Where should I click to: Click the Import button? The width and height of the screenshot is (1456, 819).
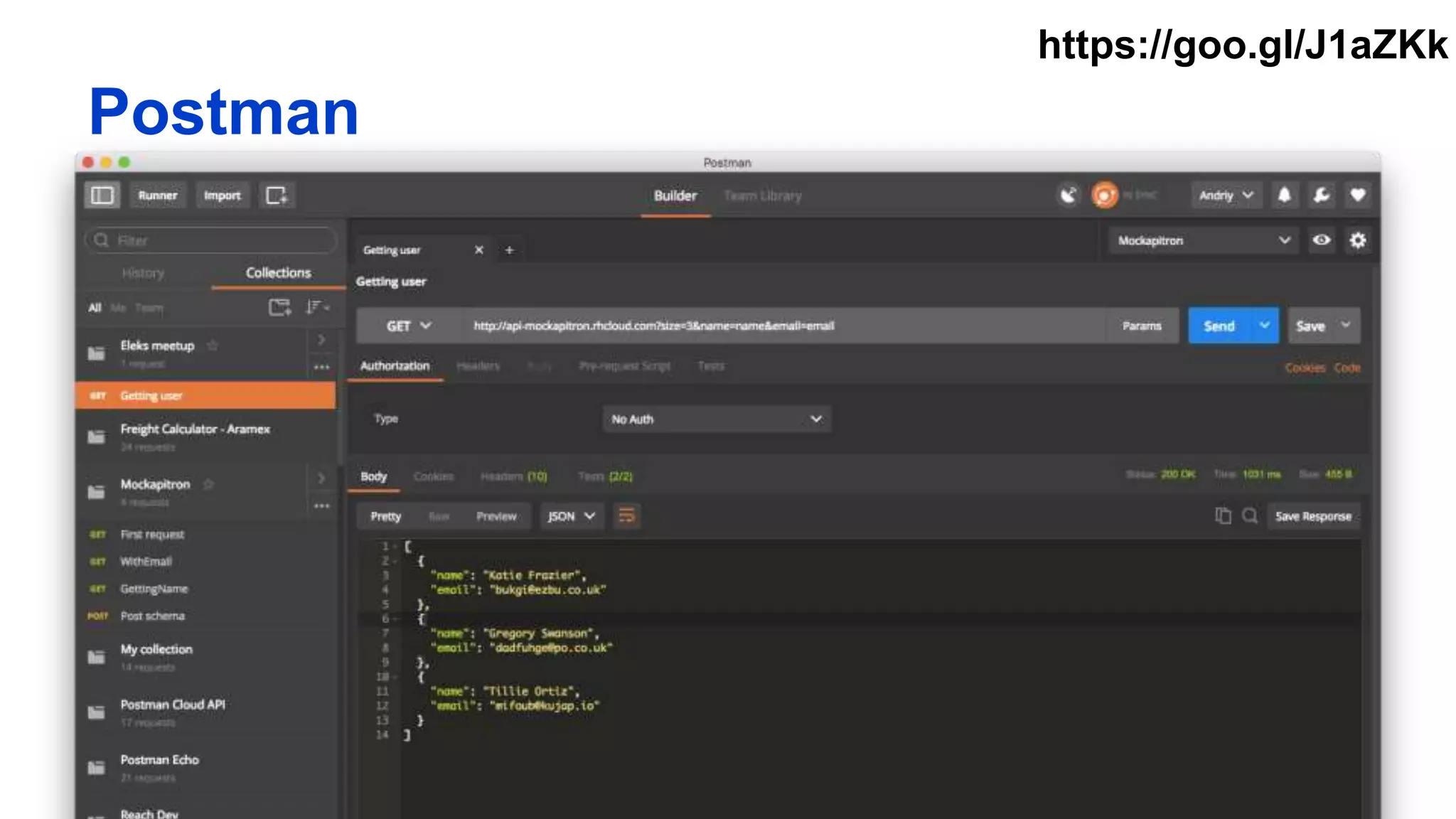pyautogui.click(x=222, y=196)
